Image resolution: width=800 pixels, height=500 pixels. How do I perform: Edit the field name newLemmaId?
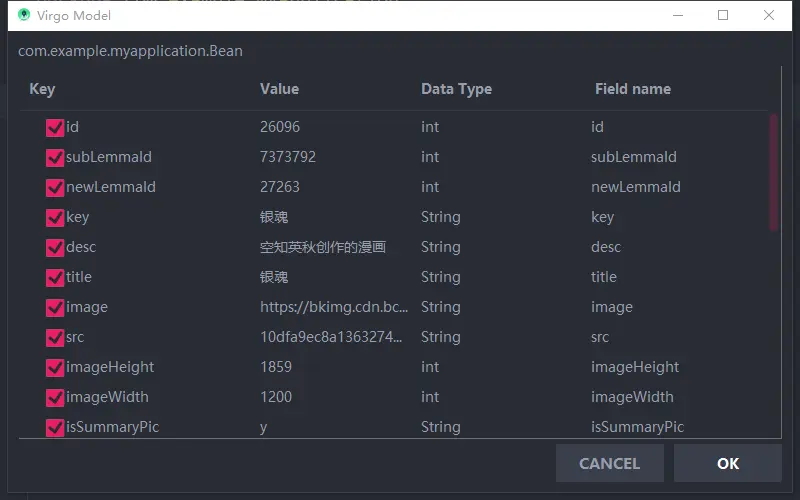[636, 187]
